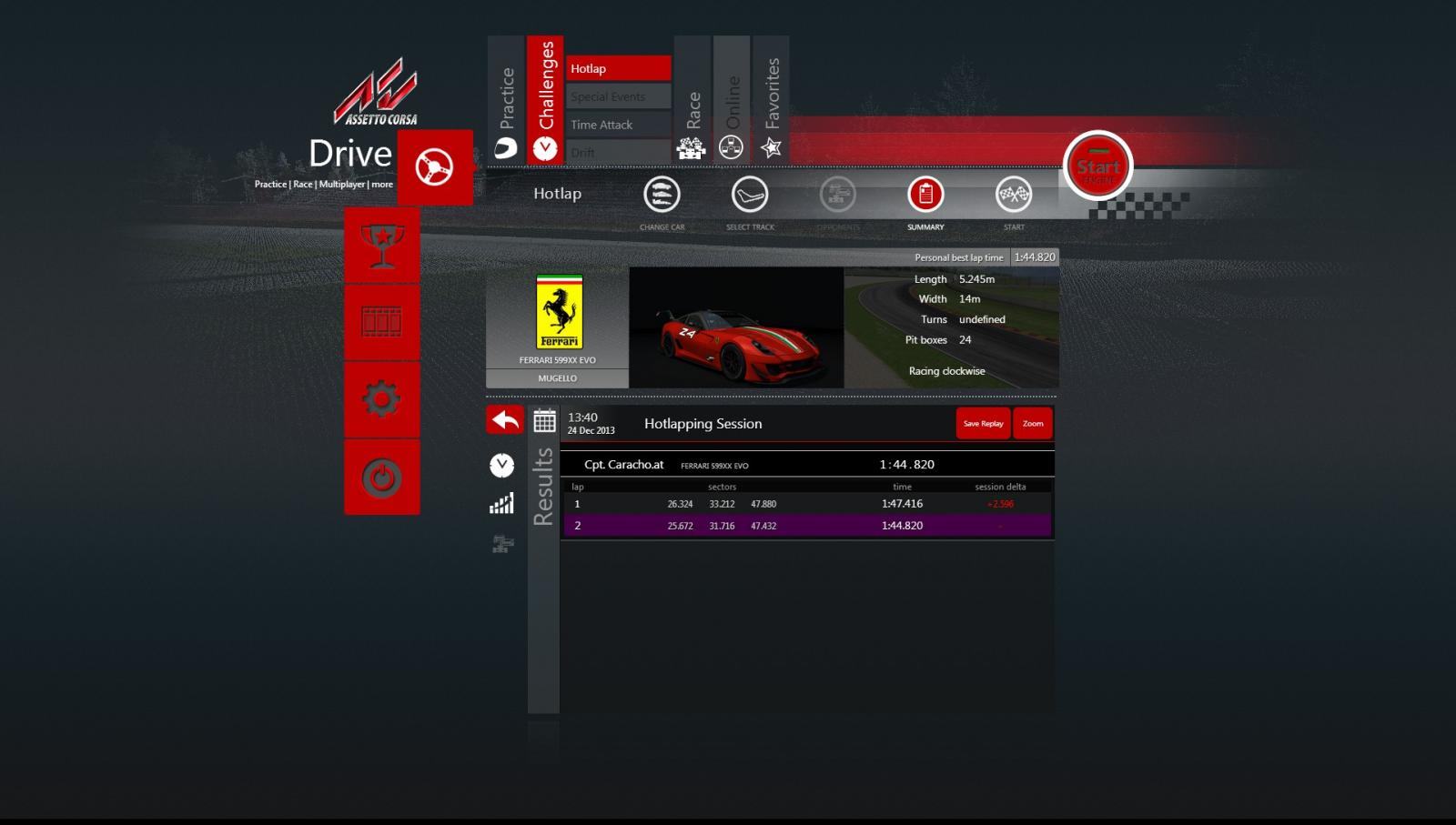Click the Practice | Race | Multiplayer subtitle
The image size is (1456, 825).
[x=324, y=185]
